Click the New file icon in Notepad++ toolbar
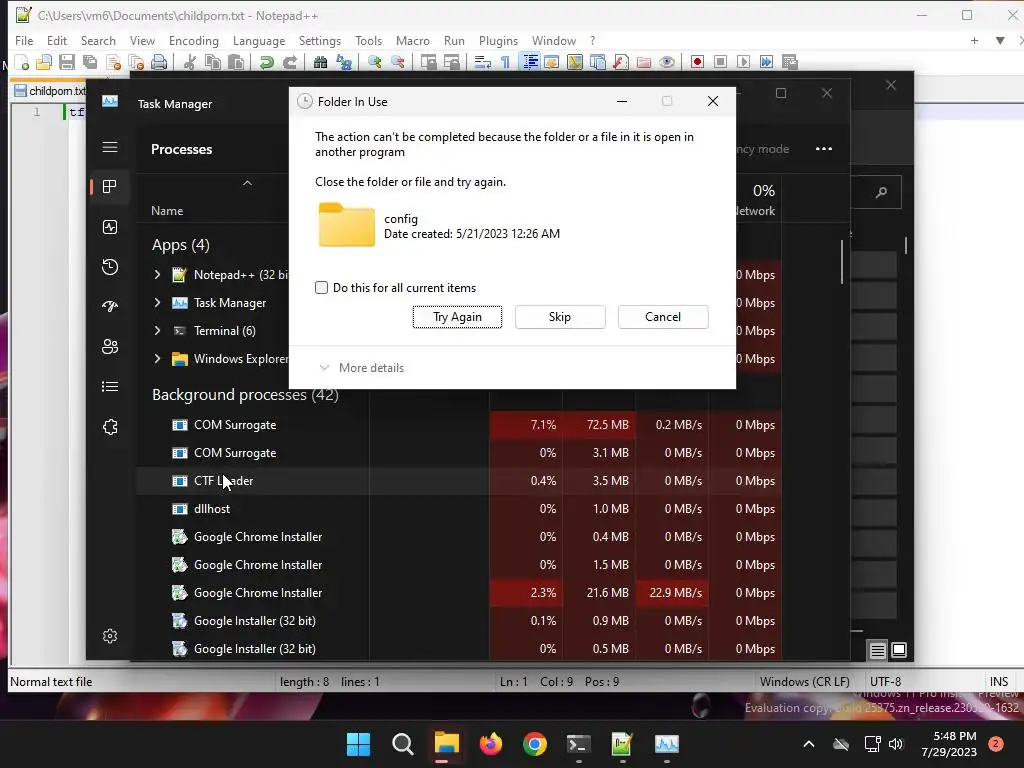The image size is (1024, 768). click(x=22, y=62)
